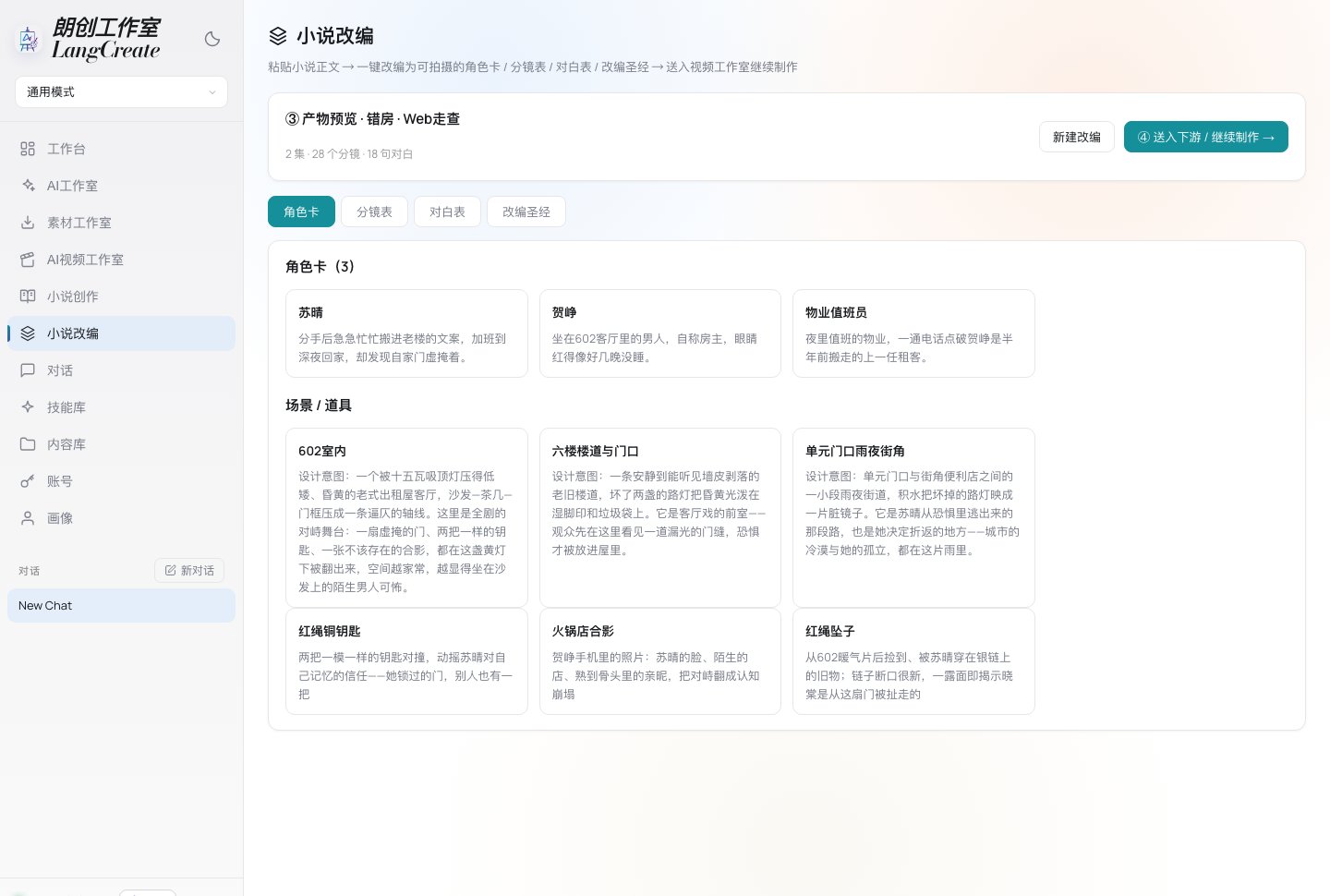Click the 账号 key icon
The height and width of the screenshot is (896, 1330).
point(28,481)
